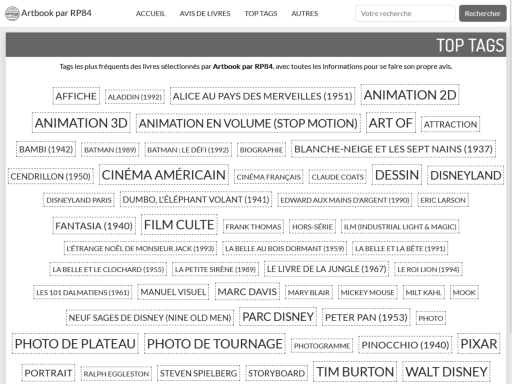This screenshot has width=512, height=384.
Task: Open the ILM (Industrial Light & Magic) tag
Action: [400, 227]
